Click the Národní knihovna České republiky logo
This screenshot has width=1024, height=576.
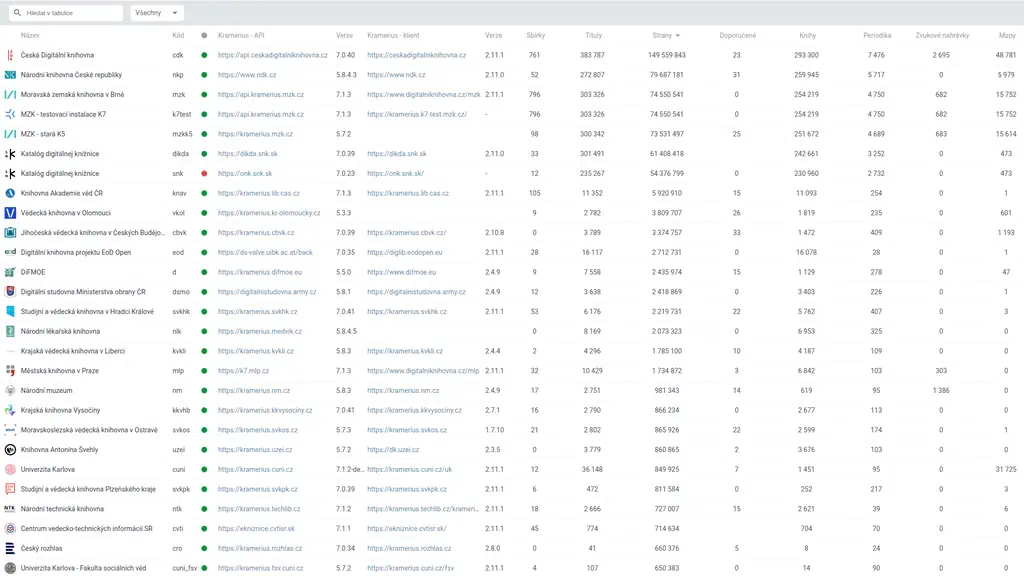pos(10,75)
